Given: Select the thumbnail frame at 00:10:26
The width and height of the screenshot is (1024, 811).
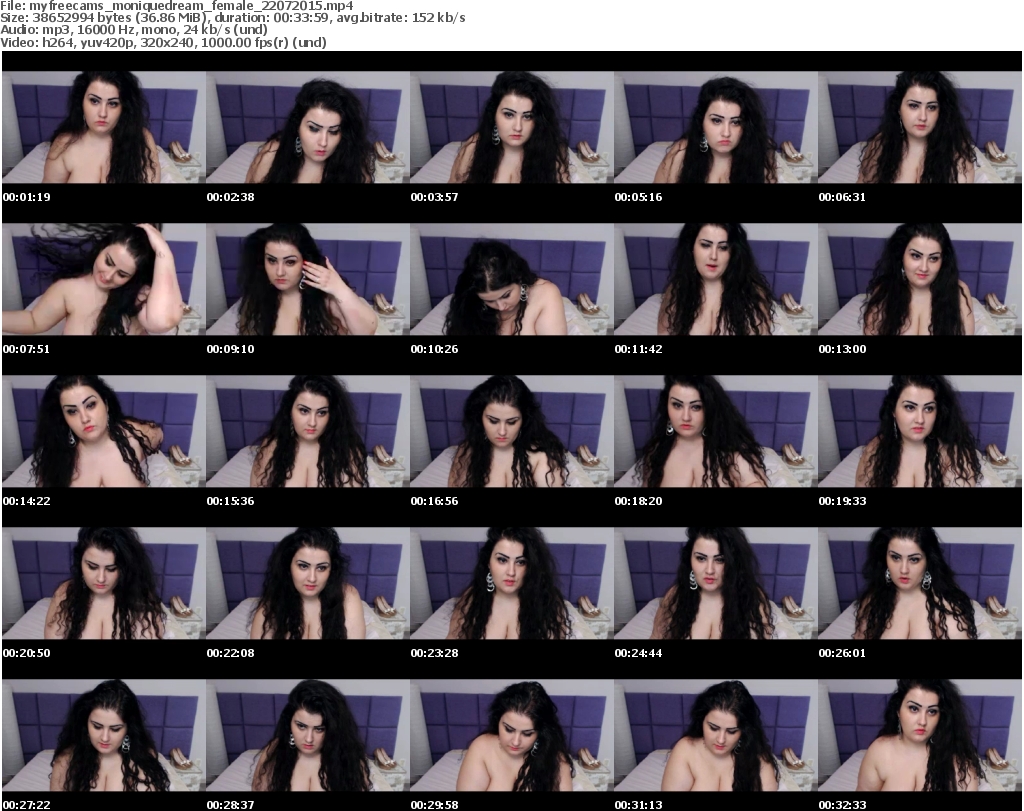Looking at the screenshot, I should click(512, 279).
